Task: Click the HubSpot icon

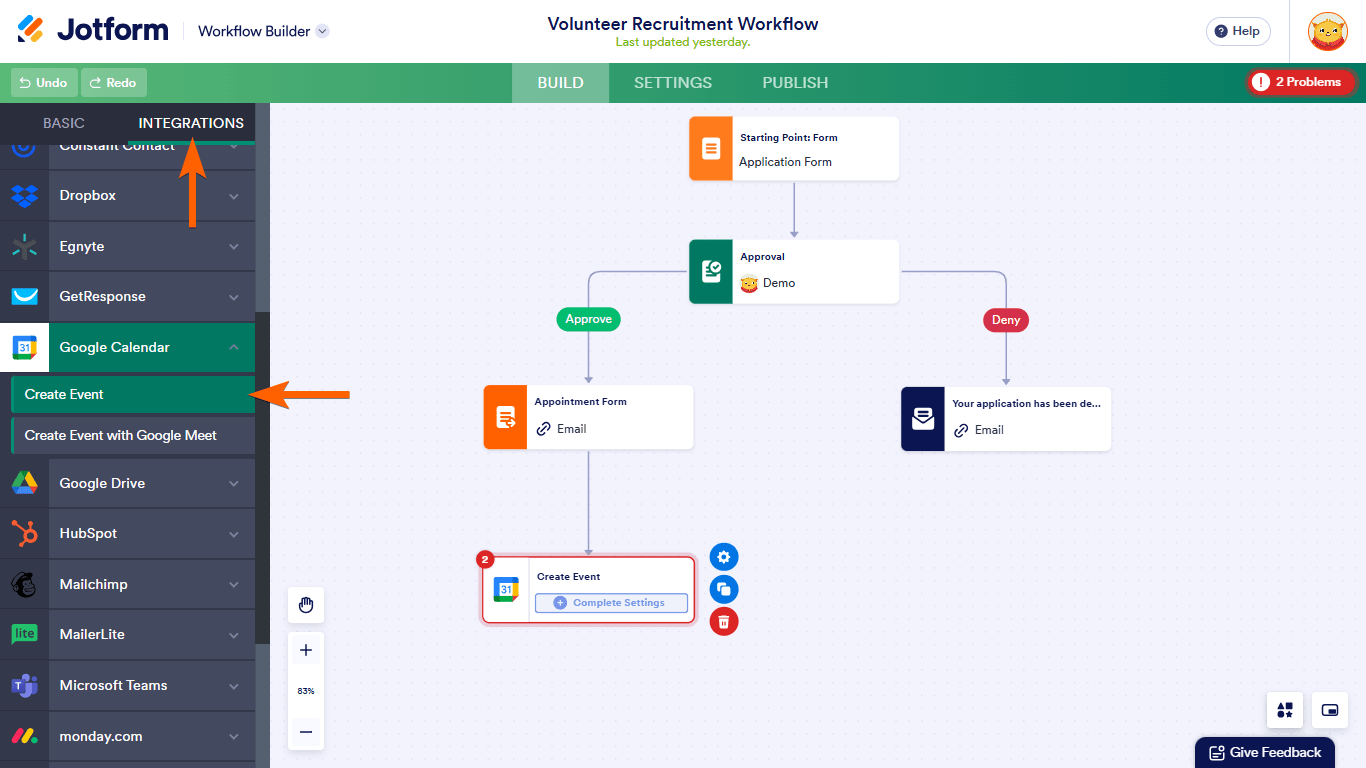Action: (24, 533)
